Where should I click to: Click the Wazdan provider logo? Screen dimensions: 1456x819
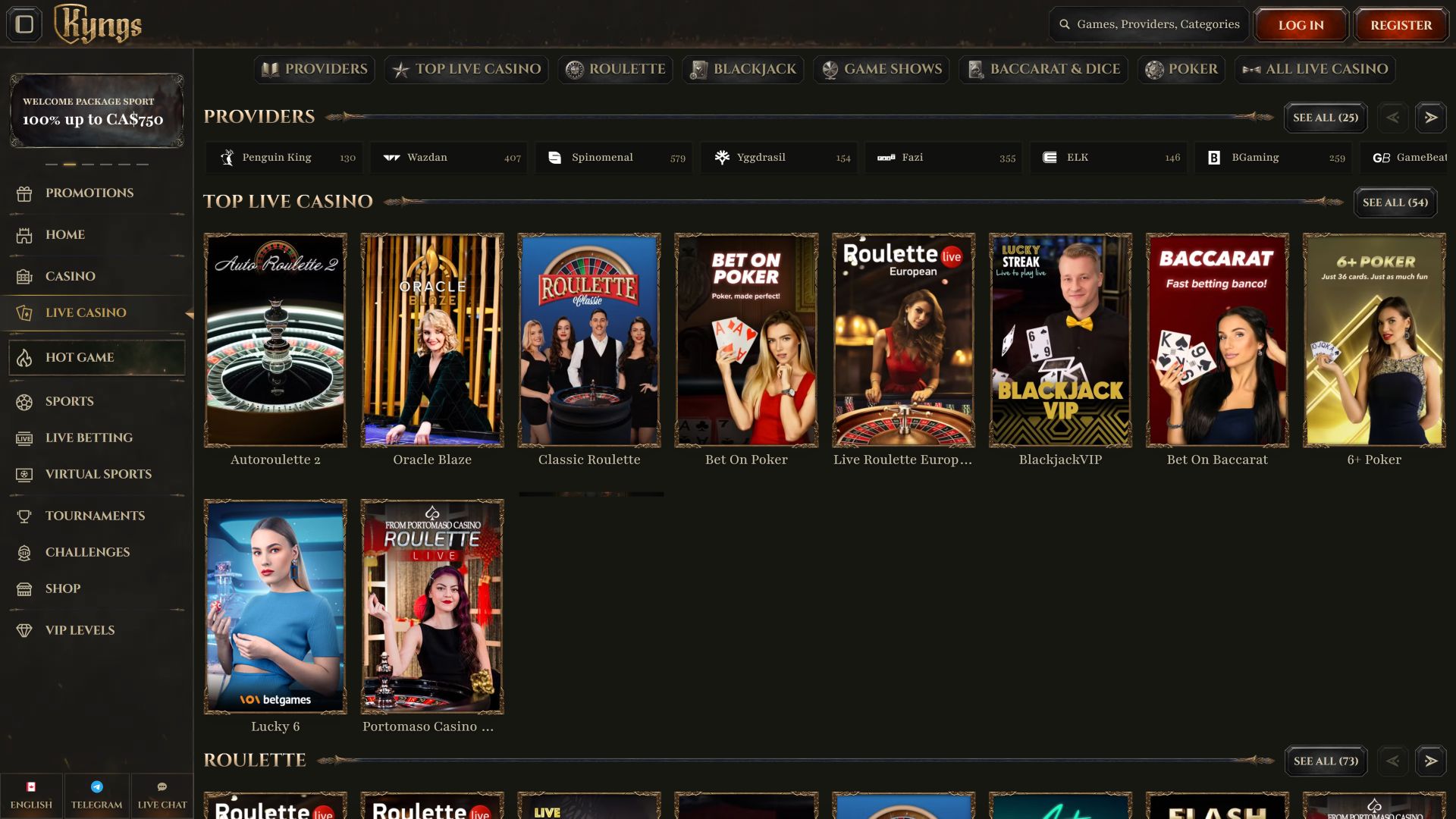(x=391, y=158)
